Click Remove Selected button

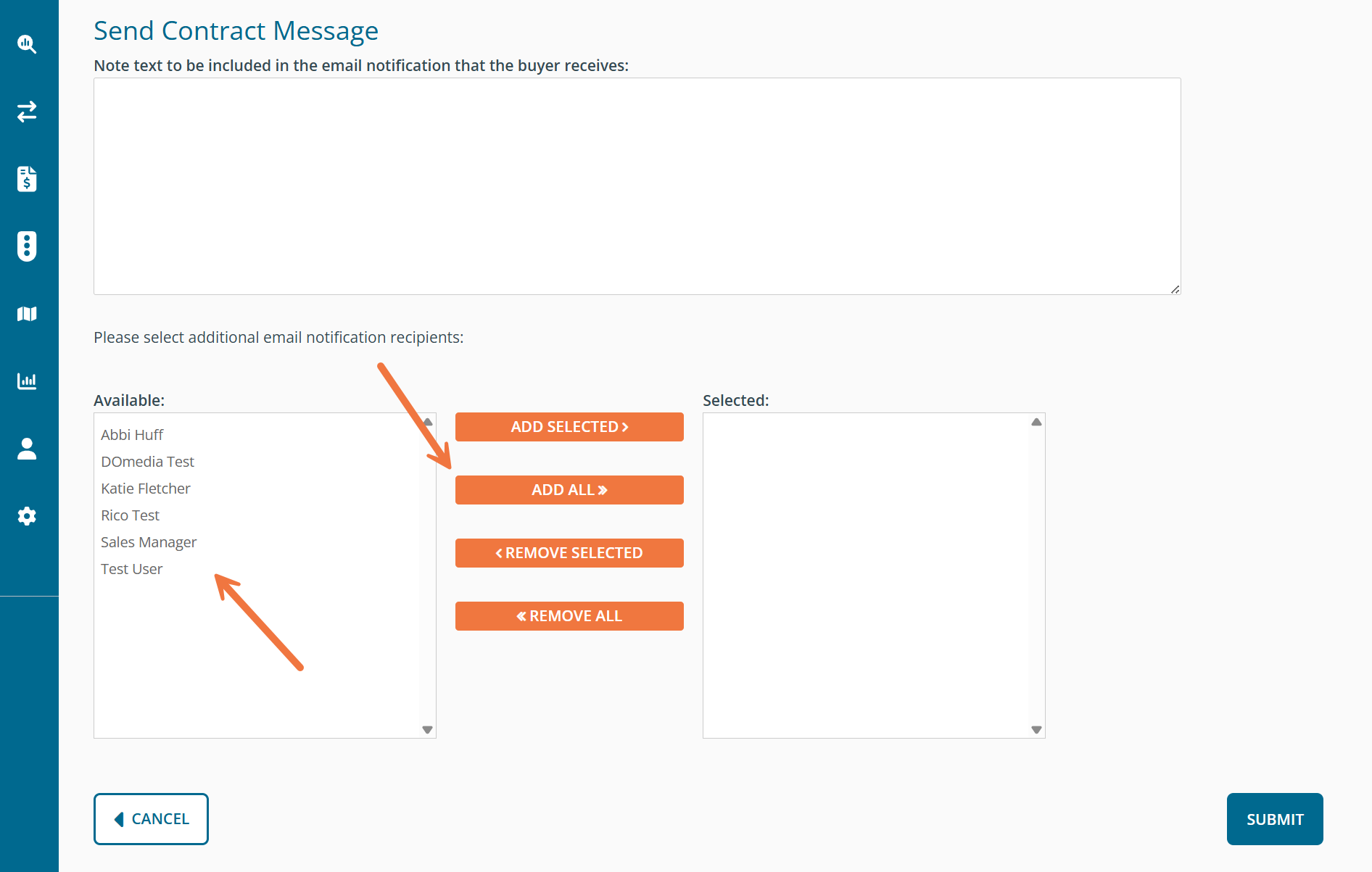coord(569,553)
